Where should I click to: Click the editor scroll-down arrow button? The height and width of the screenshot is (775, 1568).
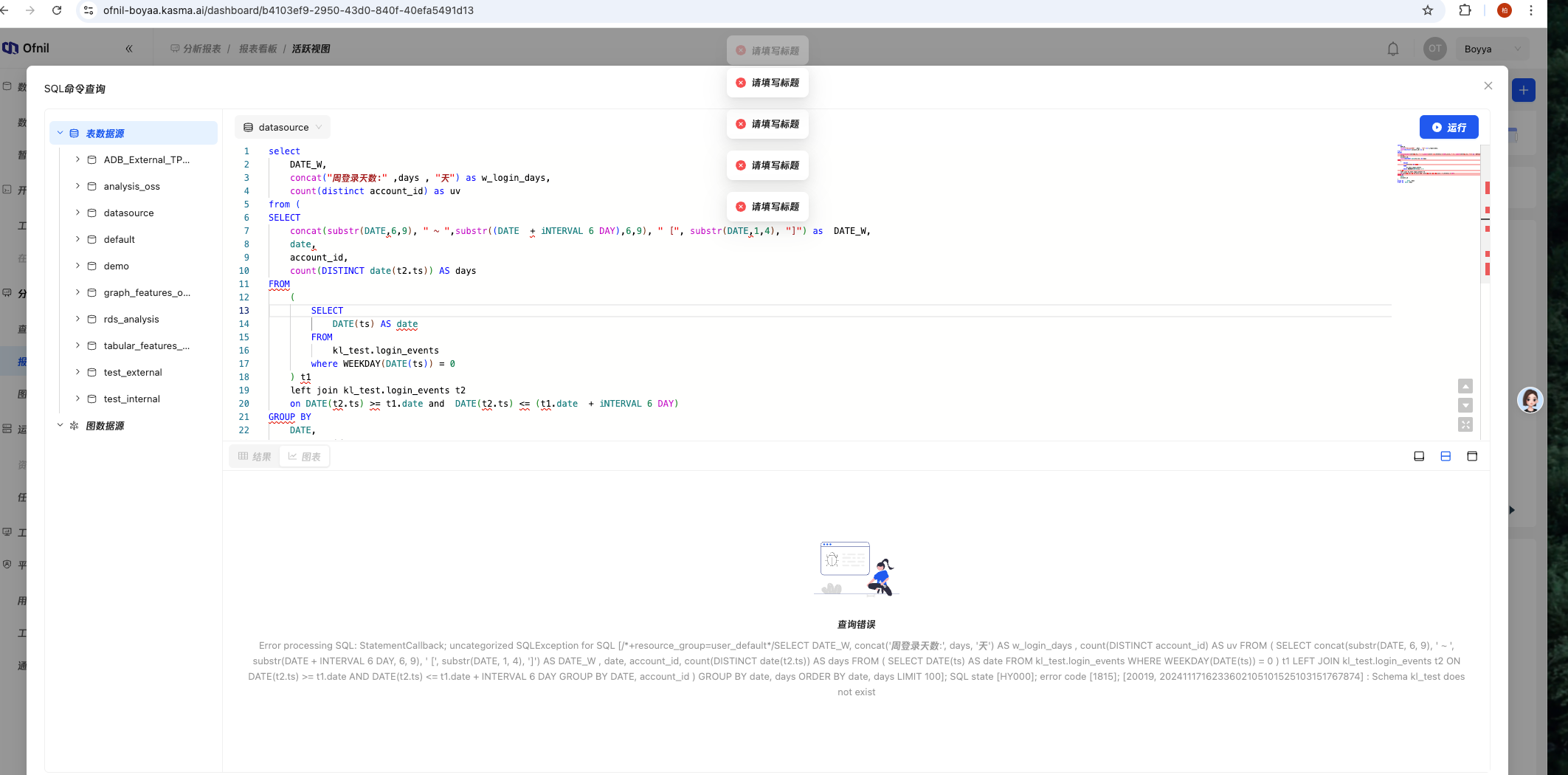(x=1465, y=405)
